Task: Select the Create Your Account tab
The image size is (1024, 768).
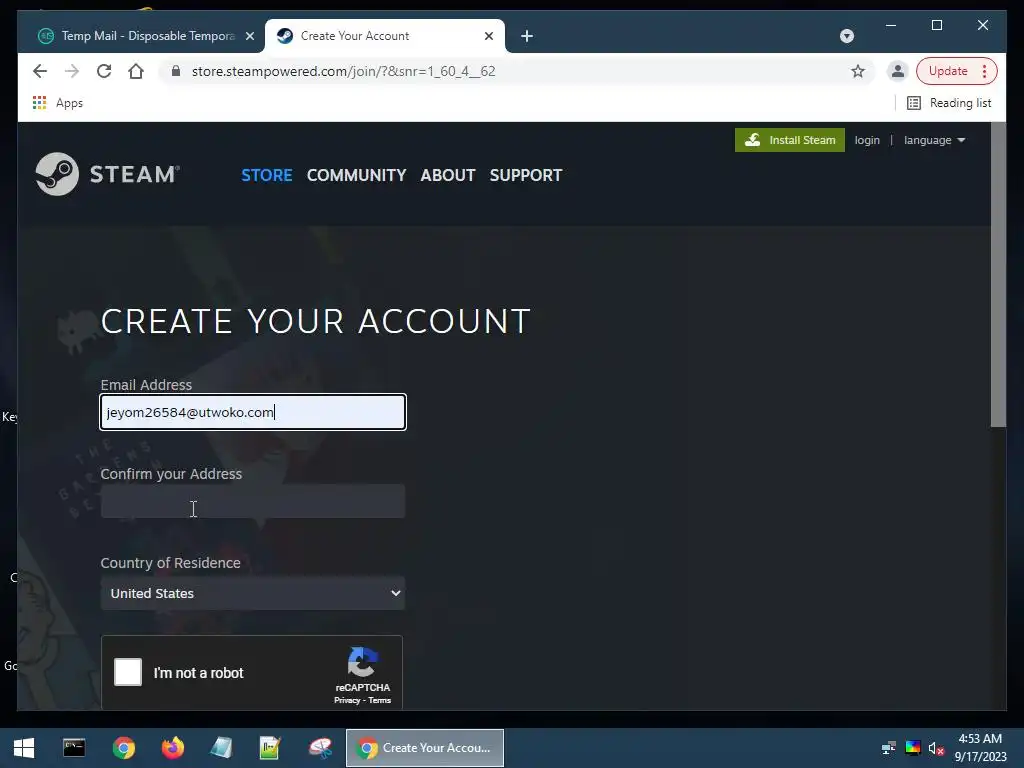Action: coord(385,36)
